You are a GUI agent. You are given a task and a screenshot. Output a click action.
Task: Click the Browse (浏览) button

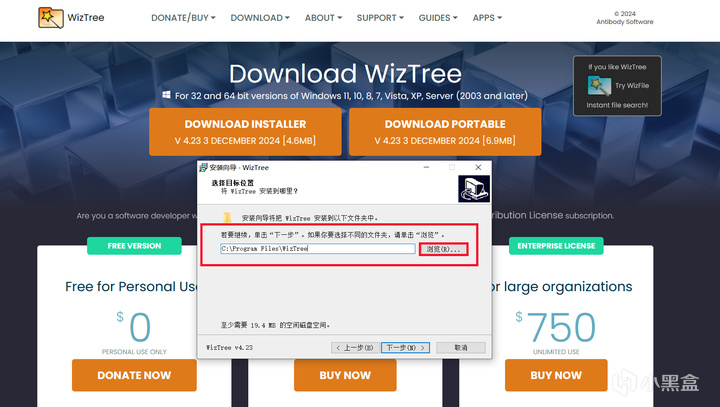443,249
